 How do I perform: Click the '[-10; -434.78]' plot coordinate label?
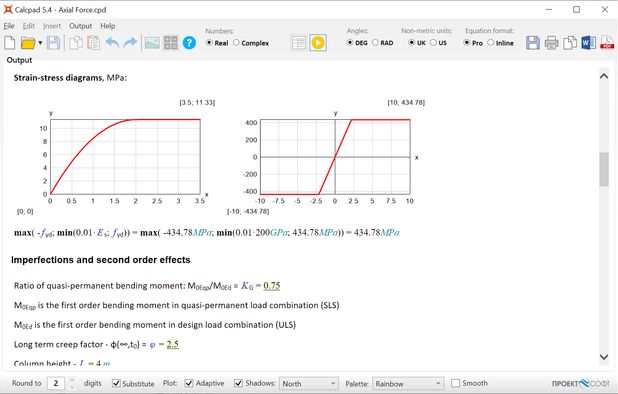coord(248,212)
